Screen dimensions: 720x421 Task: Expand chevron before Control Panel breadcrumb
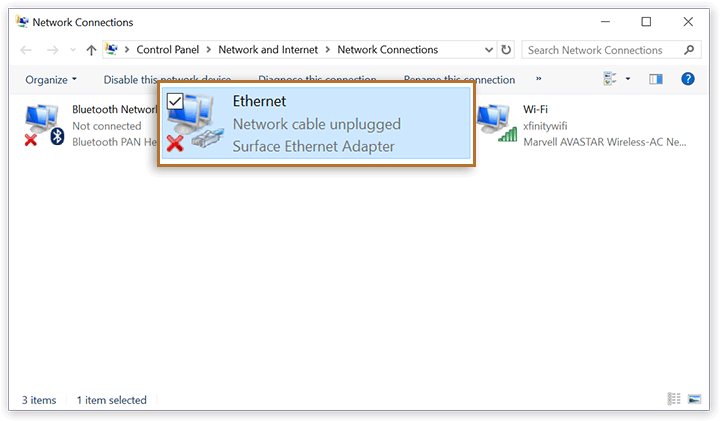click(127, 50)
